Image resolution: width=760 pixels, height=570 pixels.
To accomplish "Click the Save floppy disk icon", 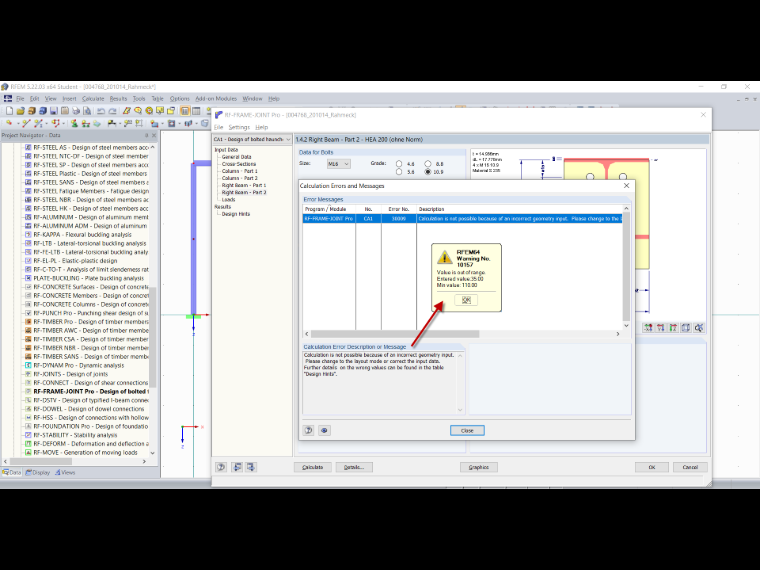I will pos(53,111).
